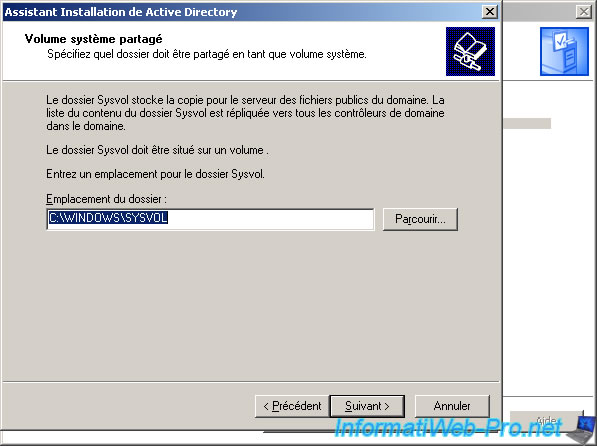This screenshot has width=597, height=446.
Task: Click the partially hidden Aide button
Action: pos(546,420)
